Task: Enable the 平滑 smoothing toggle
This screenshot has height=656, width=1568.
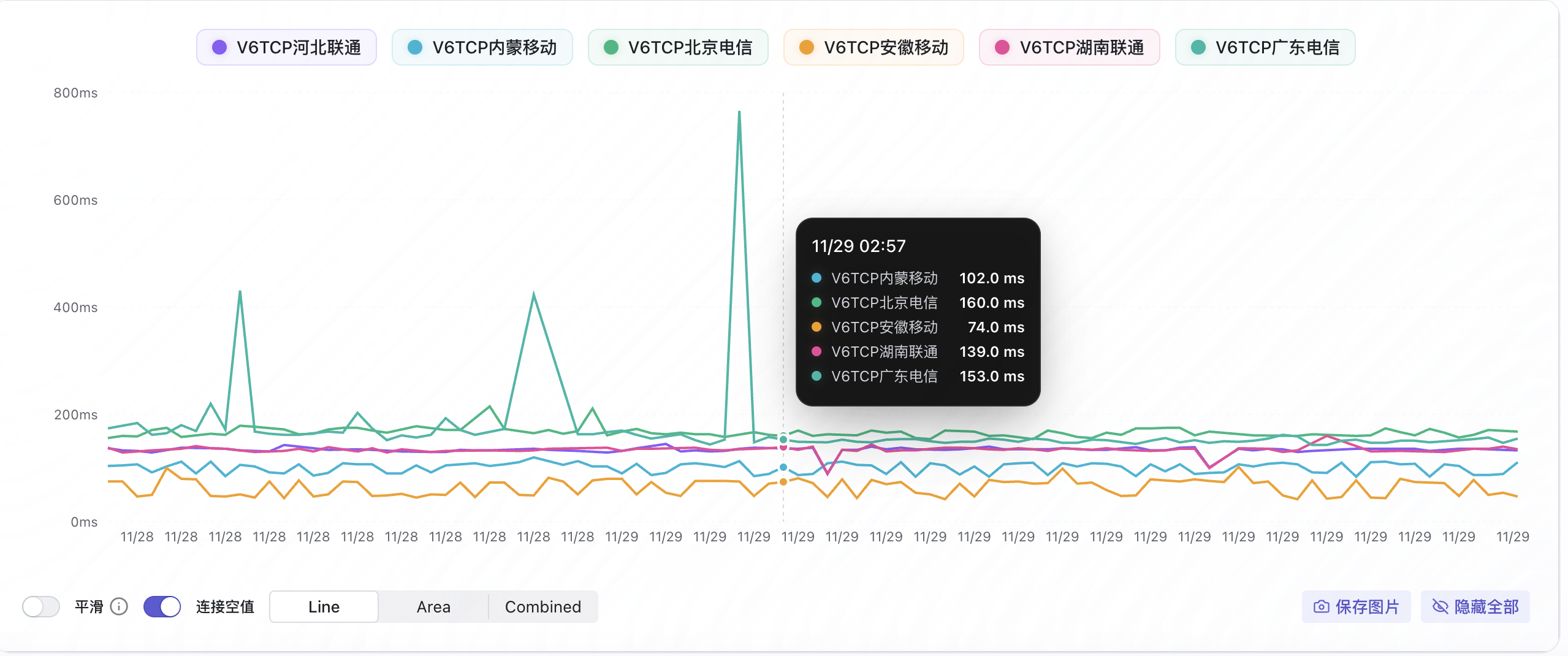Action: click(40, 607)
